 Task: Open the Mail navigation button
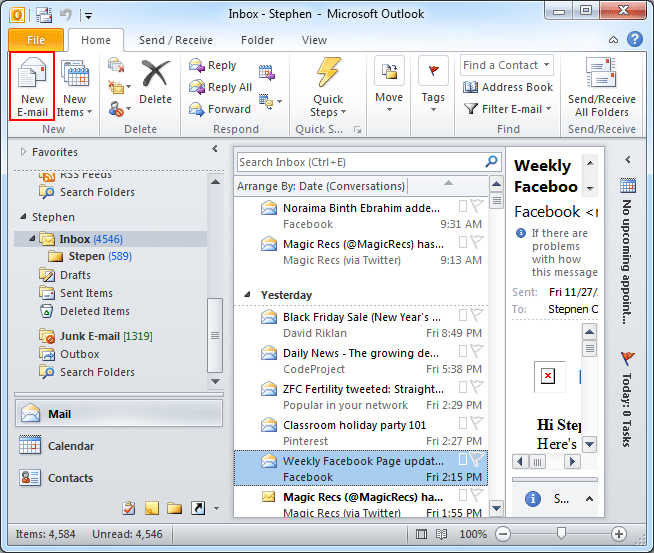(119, 414)
